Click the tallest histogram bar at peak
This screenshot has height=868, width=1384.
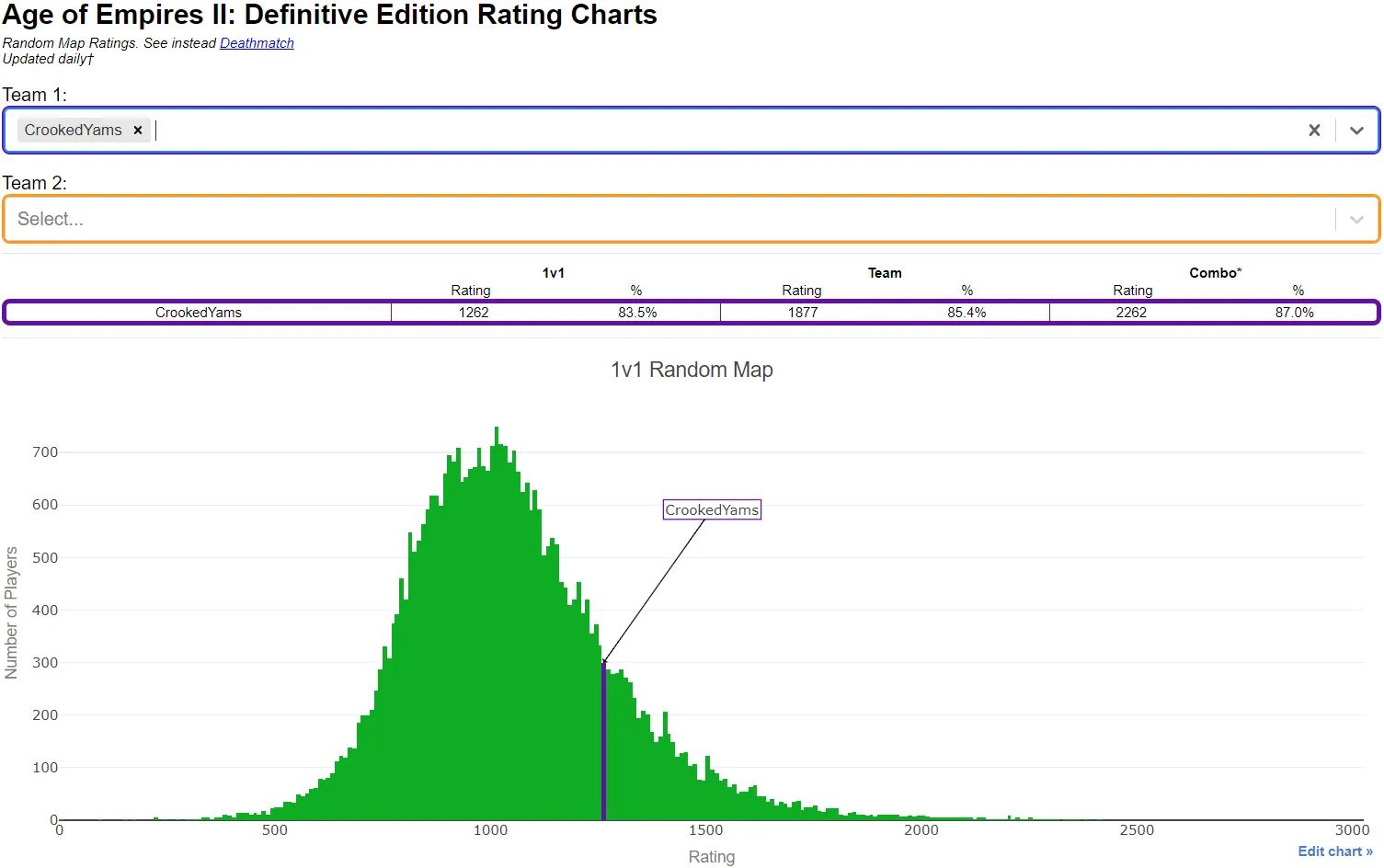coord(497,623)
